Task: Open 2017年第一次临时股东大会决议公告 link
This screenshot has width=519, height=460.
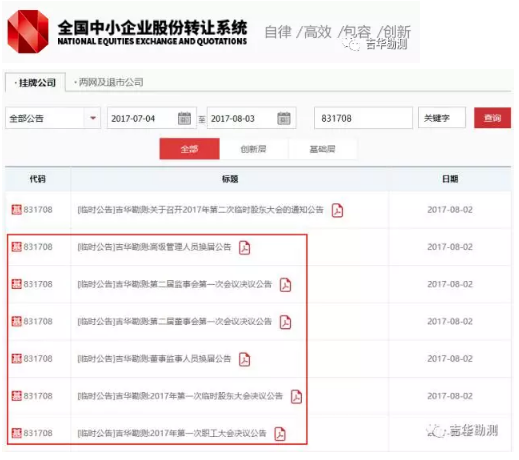Action: 180,396
